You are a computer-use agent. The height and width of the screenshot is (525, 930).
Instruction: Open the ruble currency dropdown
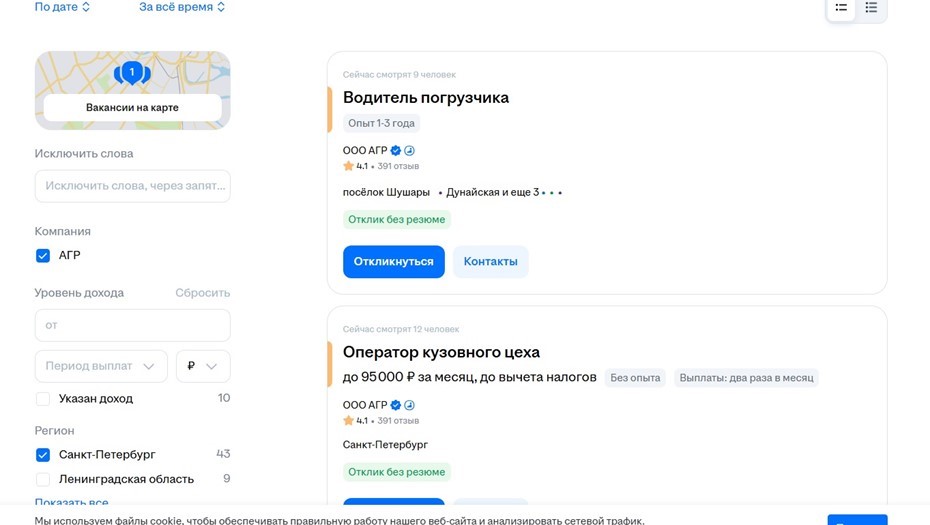tap(203, 366)
